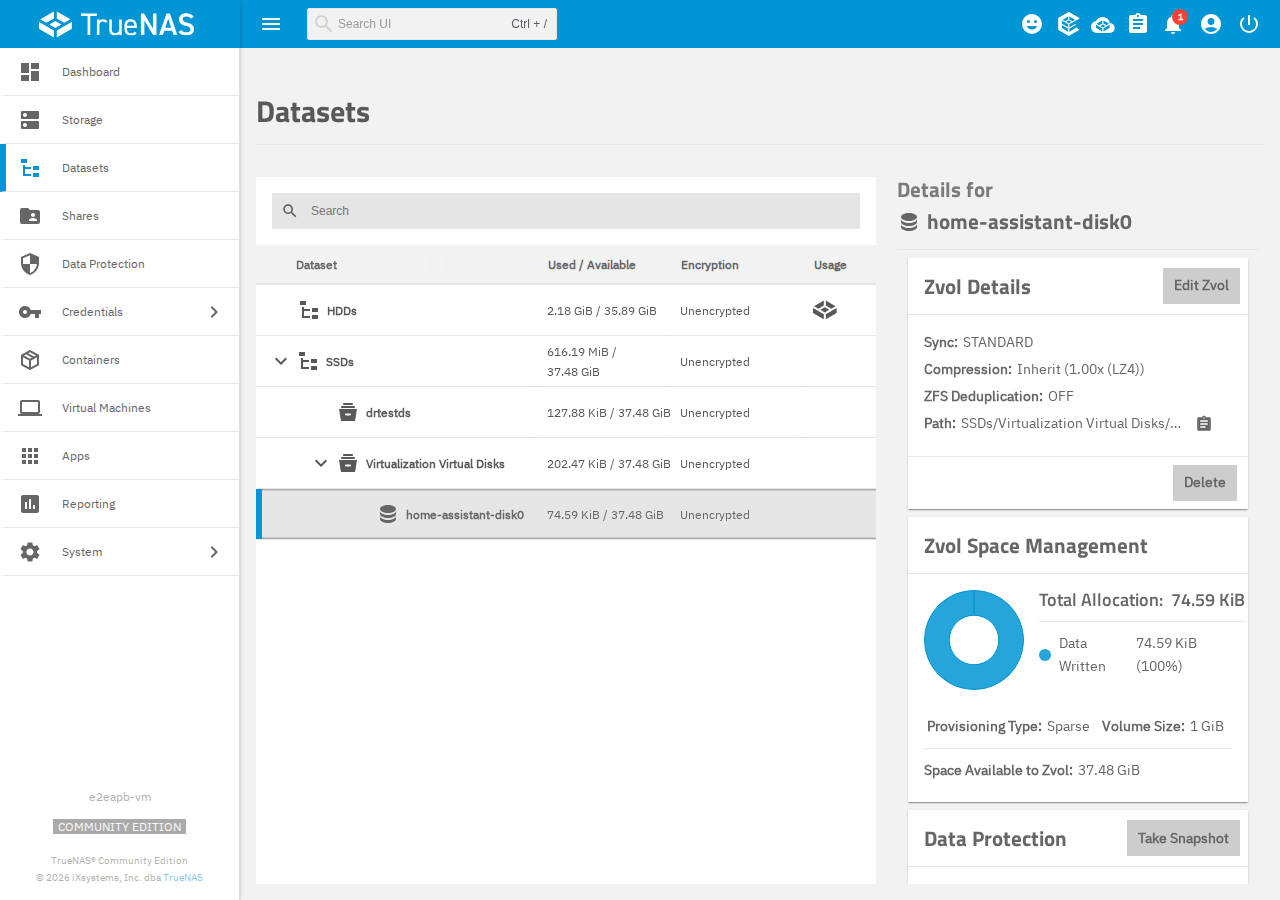Screen dimensions: 1280x900
Task: Toggle the sidebar hamburger menu
Action: point(271,24)
